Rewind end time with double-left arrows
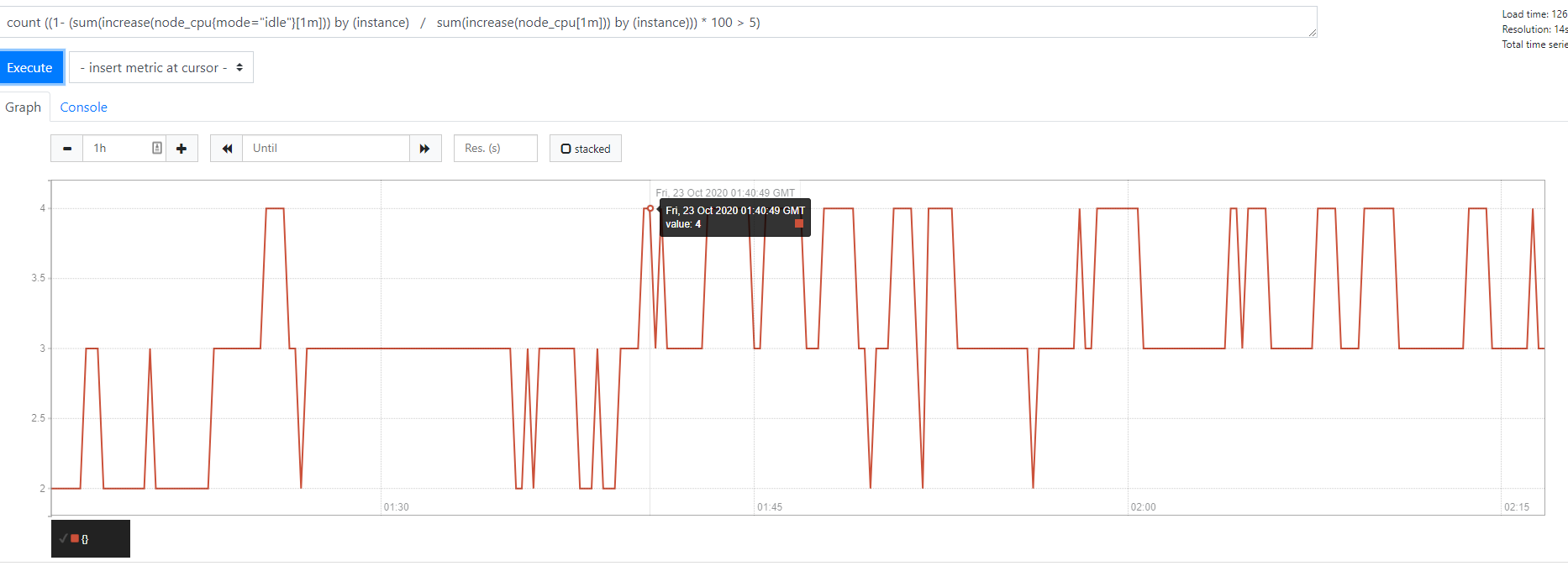 click(227, 149)
